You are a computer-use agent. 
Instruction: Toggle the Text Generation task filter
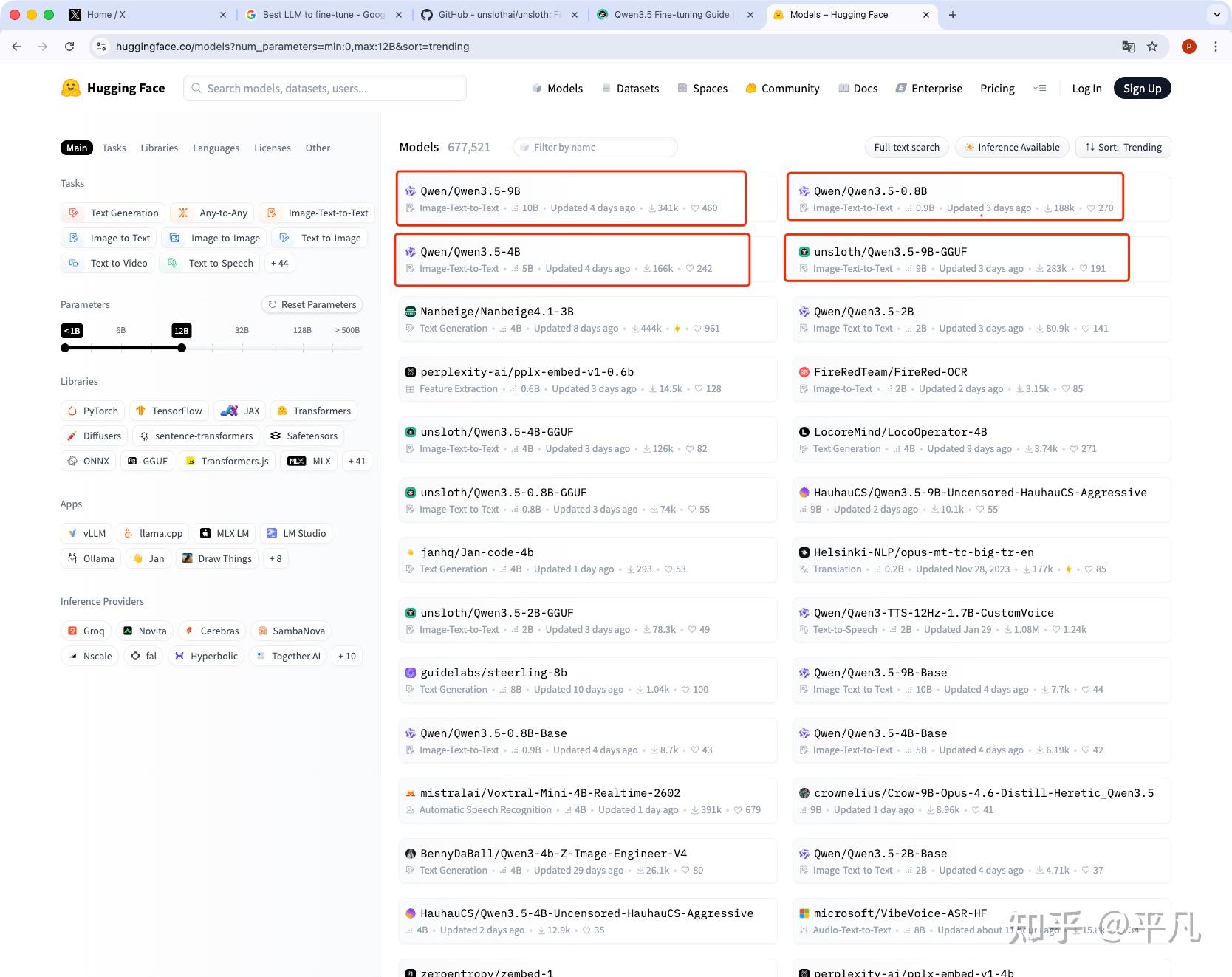click(x=113, y=213)
